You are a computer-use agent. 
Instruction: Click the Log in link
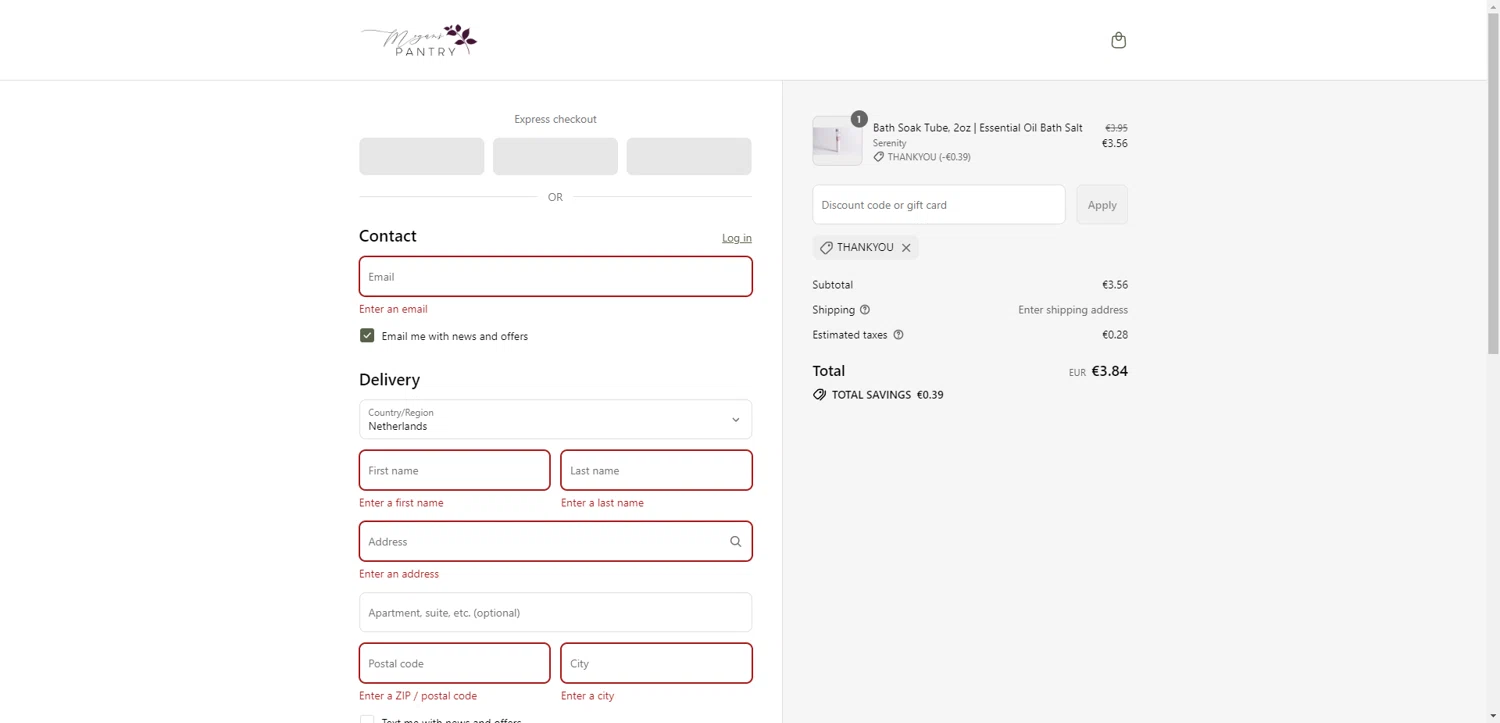(737, 238)
